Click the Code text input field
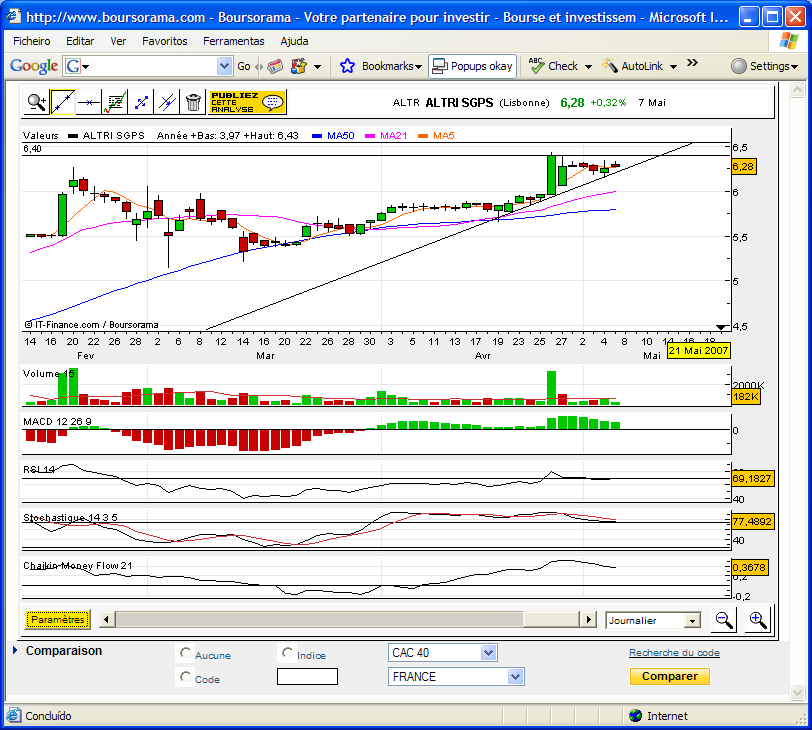Image resolution: width=812 pixels, height=730 pixels. [x=307, y=676]
